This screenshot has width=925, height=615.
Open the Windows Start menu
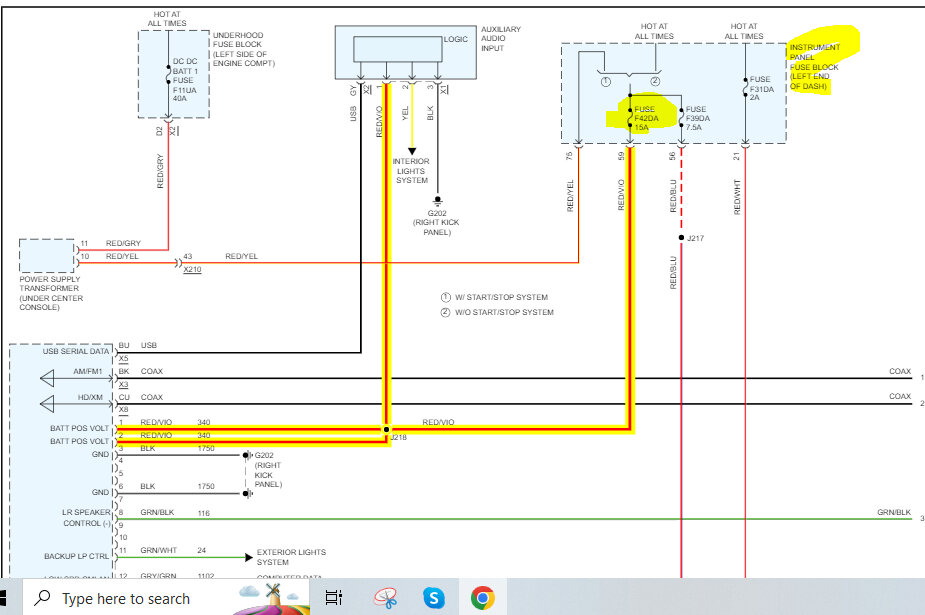5,598
